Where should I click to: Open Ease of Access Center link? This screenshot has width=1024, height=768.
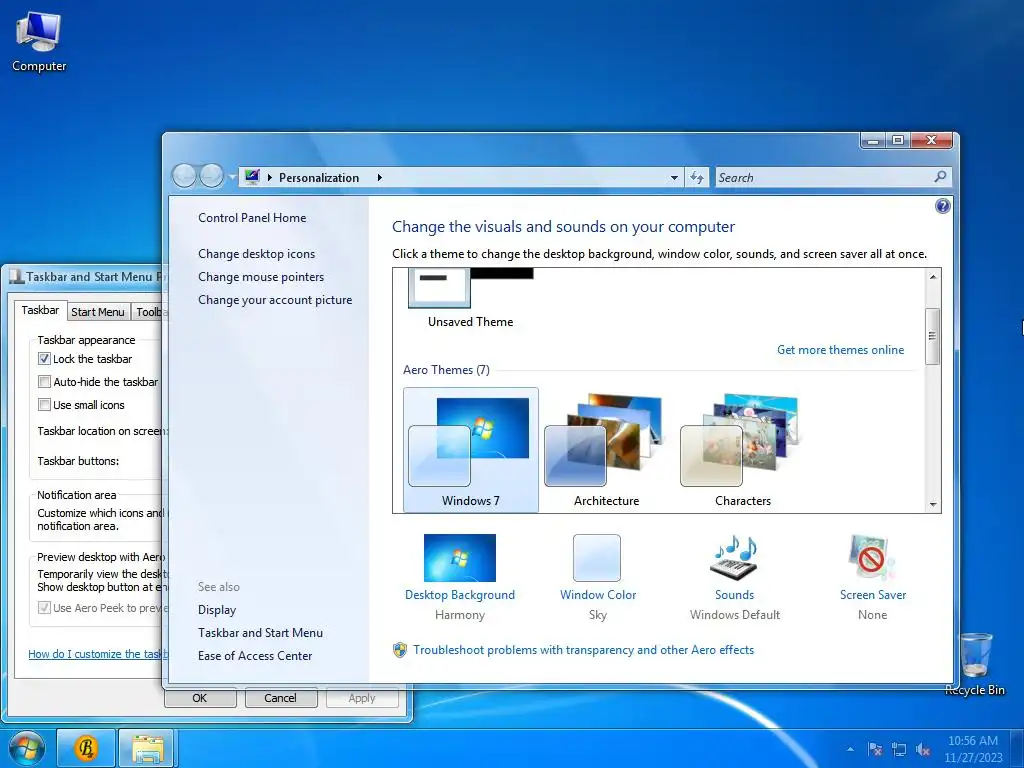pyautogui.click(x=255, y=656)
